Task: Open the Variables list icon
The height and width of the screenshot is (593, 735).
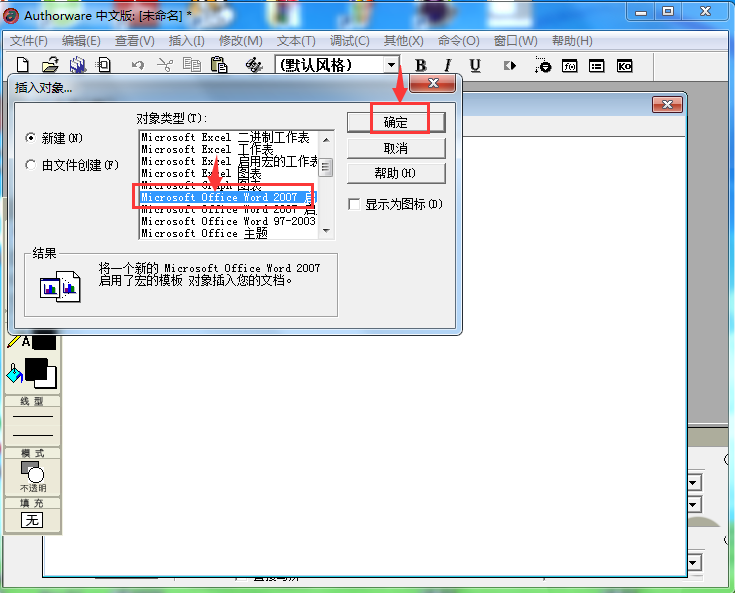Action: 596,66
